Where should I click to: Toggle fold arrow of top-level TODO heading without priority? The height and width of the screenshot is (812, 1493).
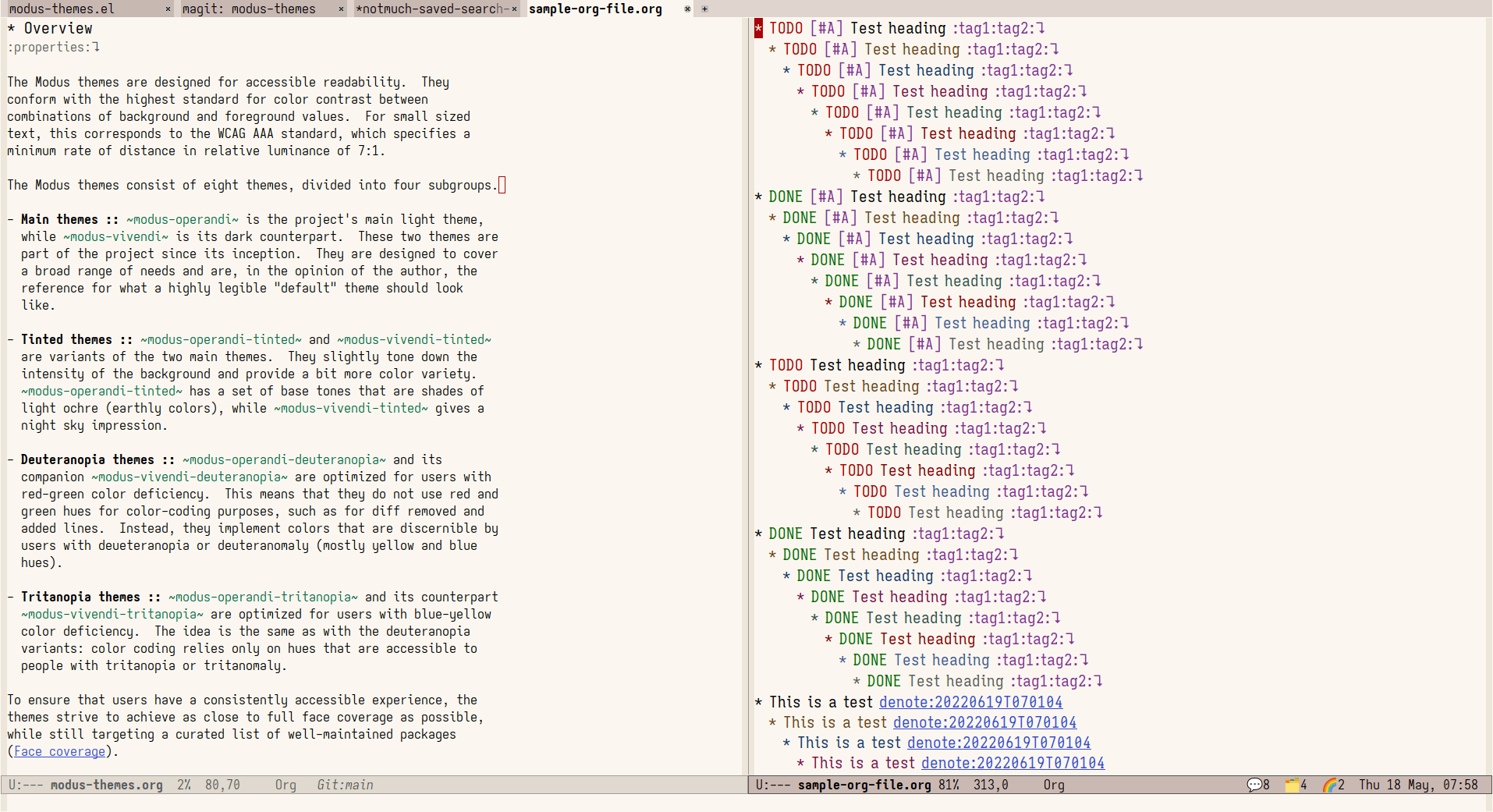(x=1000, y=366)
